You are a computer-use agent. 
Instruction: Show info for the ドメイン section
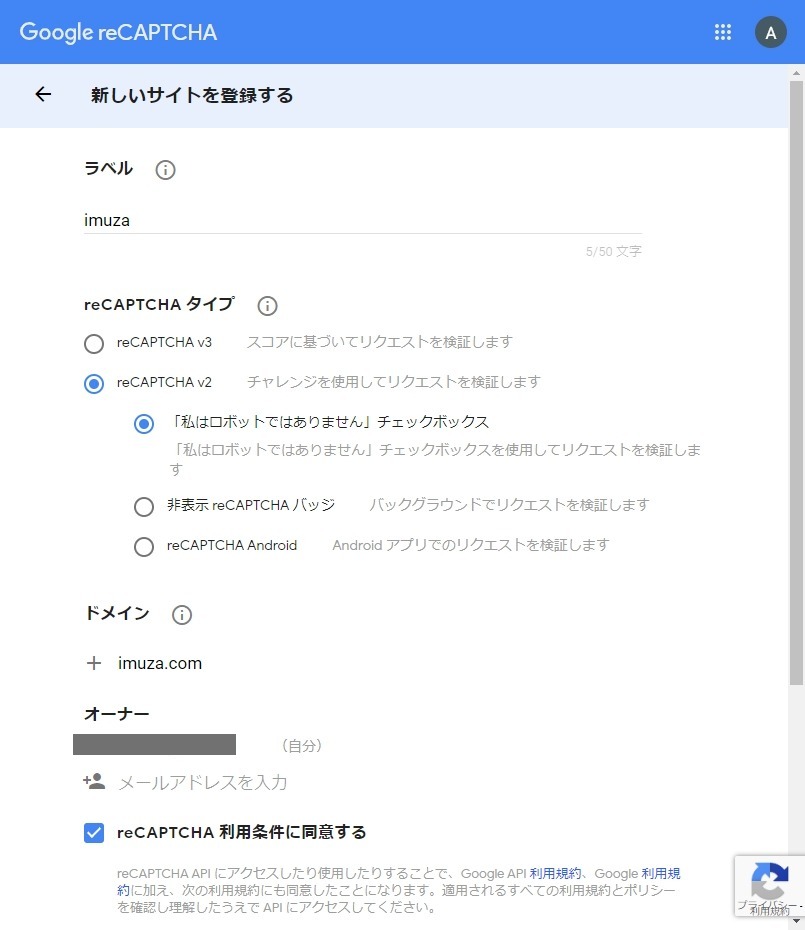182,614
